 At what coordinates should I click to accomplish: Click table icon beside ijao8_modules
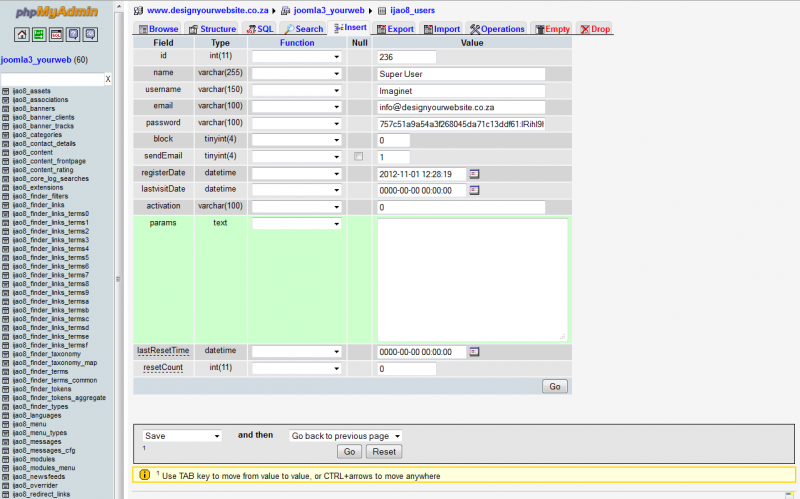point(6,459)
